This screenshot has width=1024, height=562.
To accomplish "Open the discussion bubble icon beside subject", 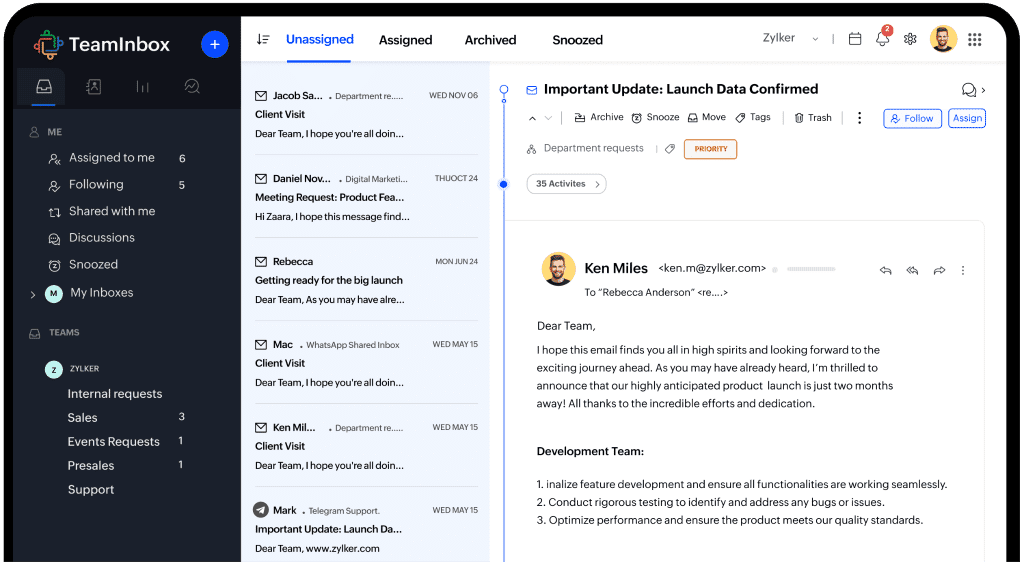I will pyautogui.click(x=968, y=89).
